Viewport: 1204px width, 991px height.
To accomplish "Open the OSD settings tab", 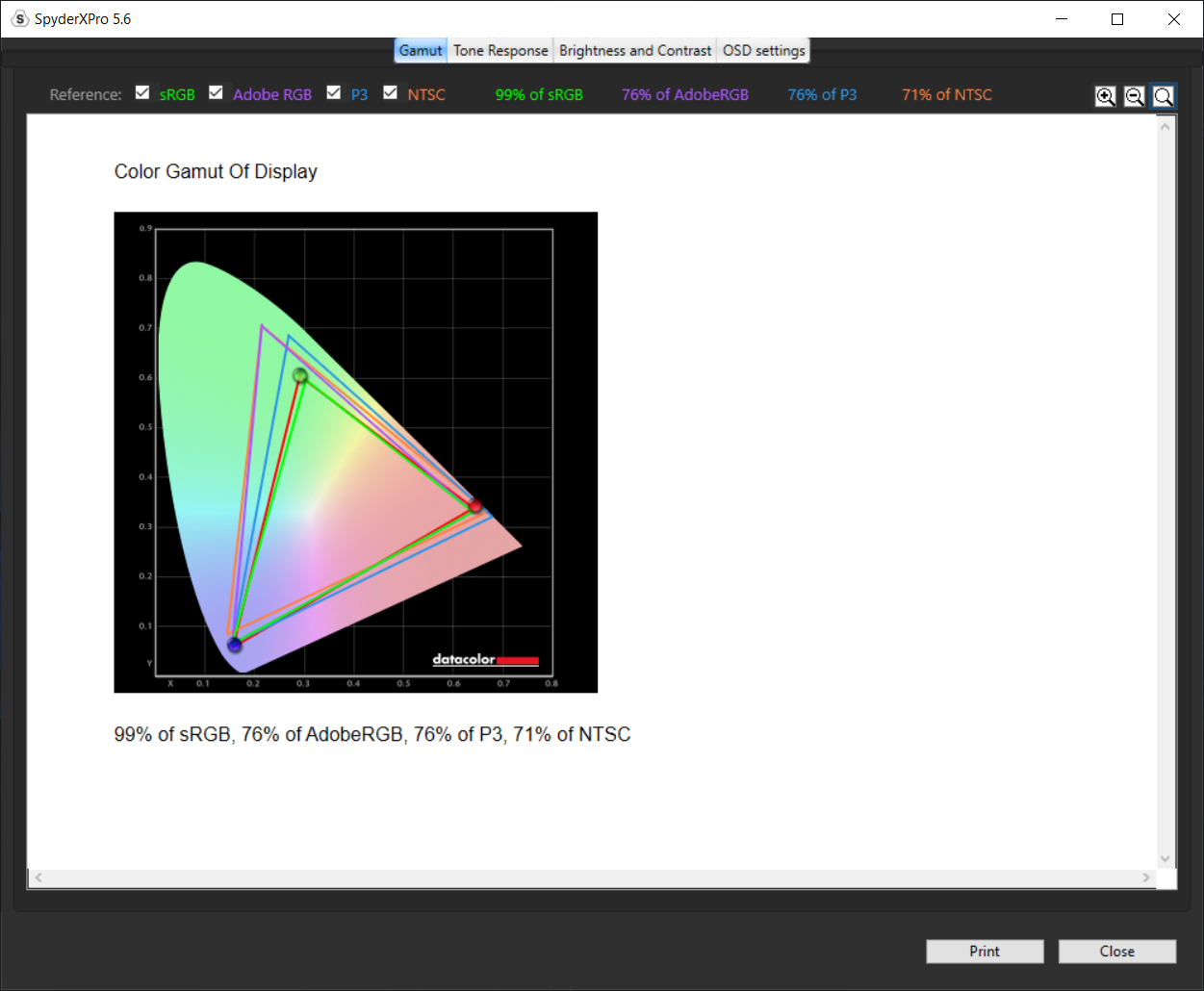I will click(x=764, y=51).
